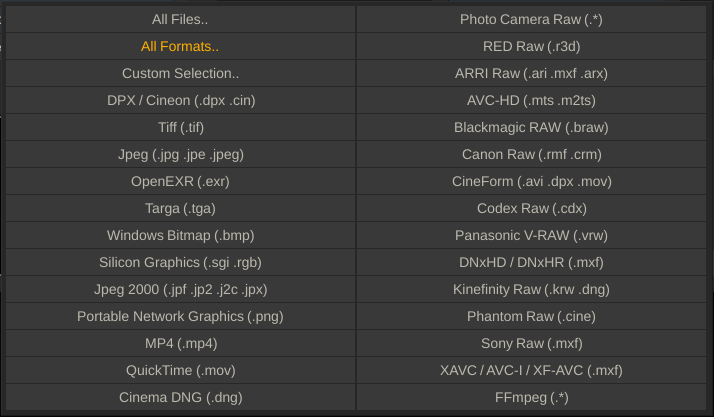Open the Custom Selection.. option

180,73
